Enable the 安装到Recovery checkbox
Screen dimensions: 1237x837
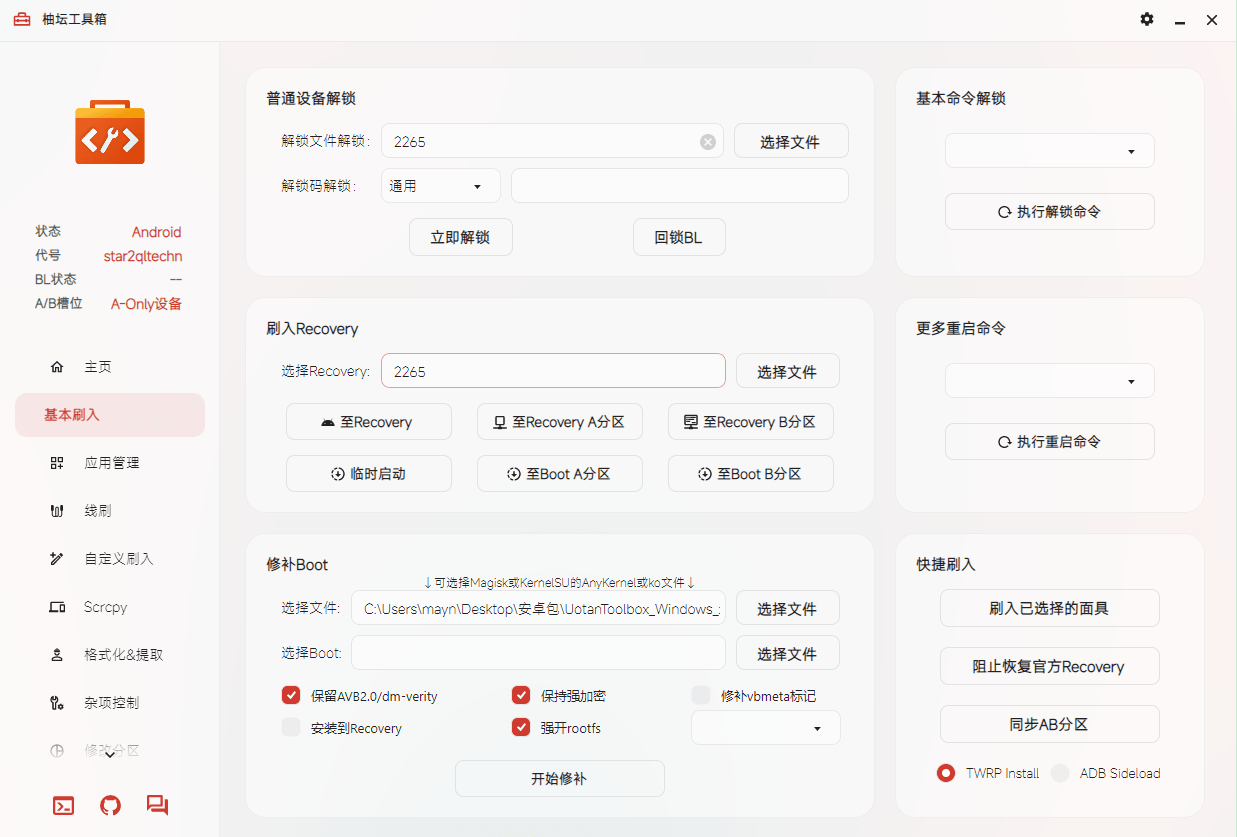(291, 728)
